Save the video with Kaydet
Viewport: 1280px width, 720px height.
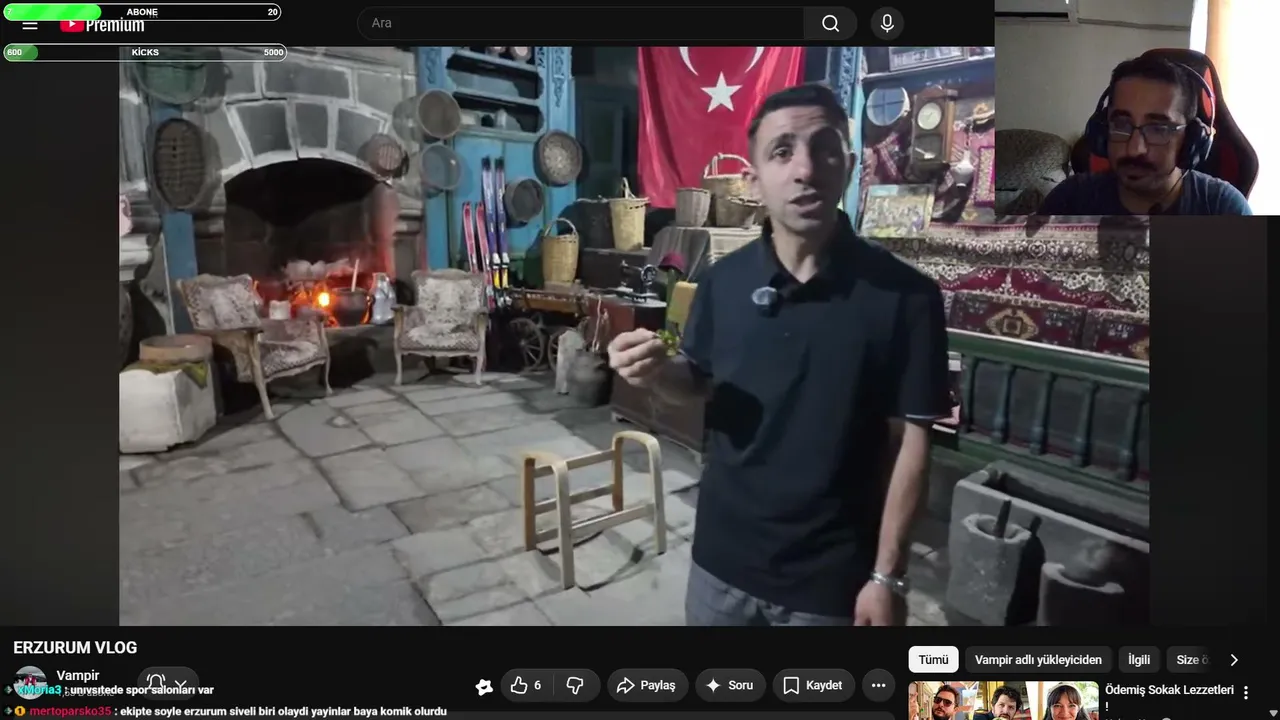[813, 685]
